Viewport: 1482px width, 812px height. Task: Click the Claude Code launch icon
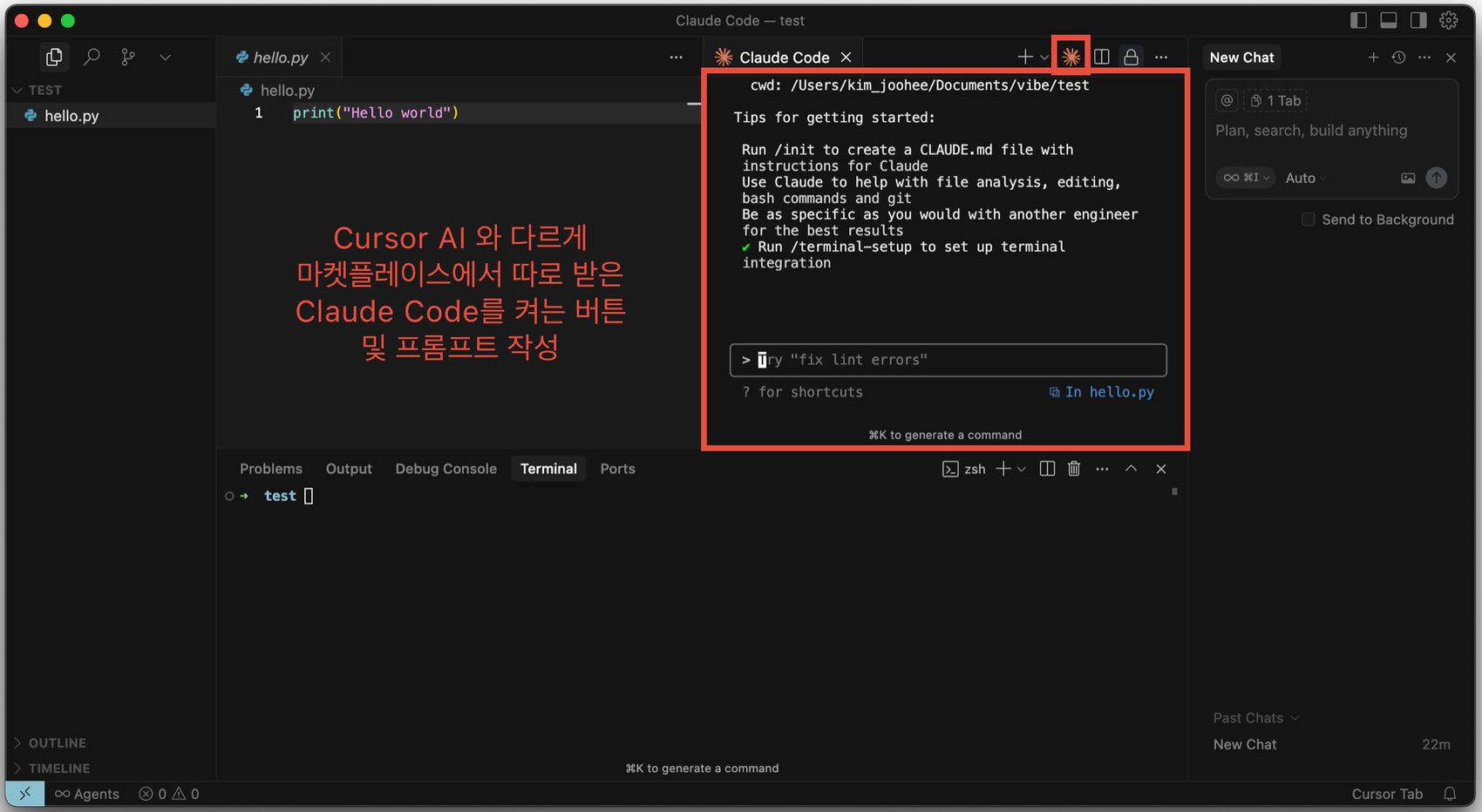tap(1071, 57)
